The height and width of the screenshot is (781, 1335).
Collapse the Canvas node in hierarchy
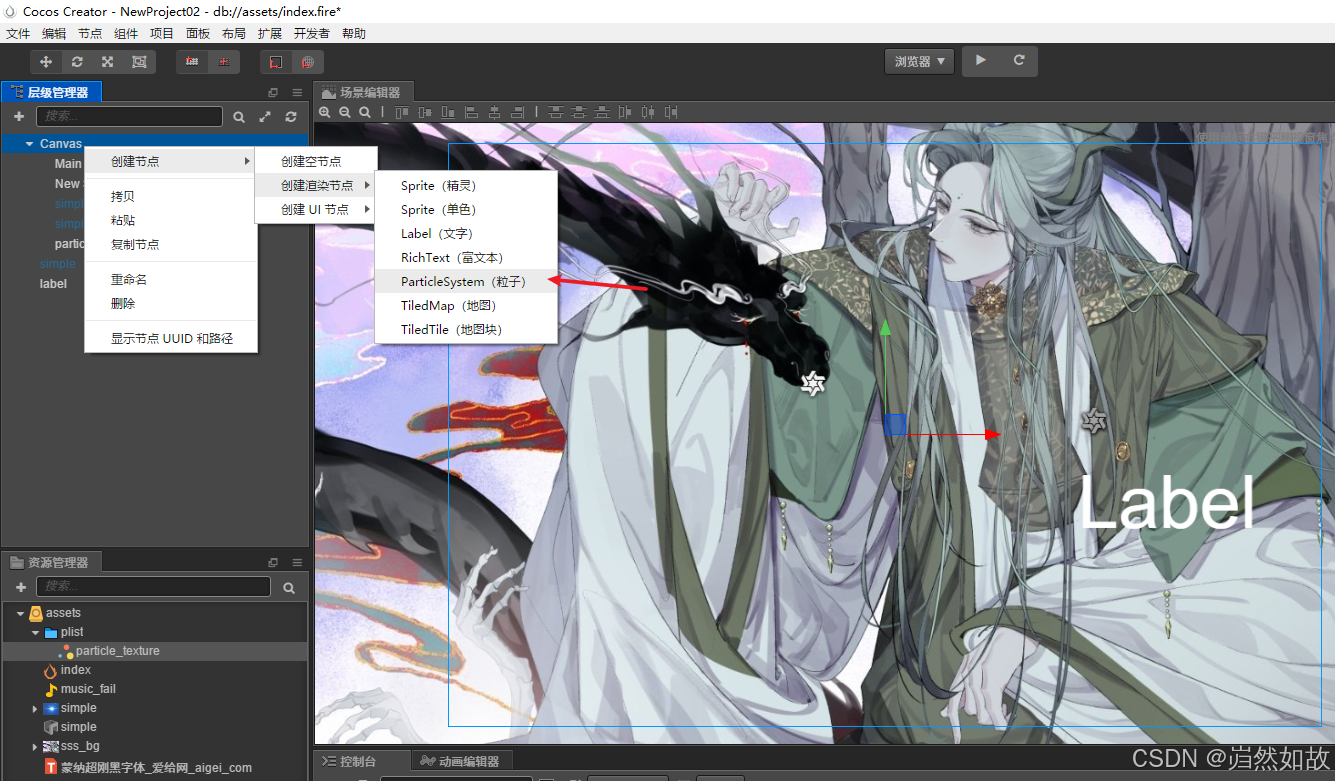(x=30, y=144)
